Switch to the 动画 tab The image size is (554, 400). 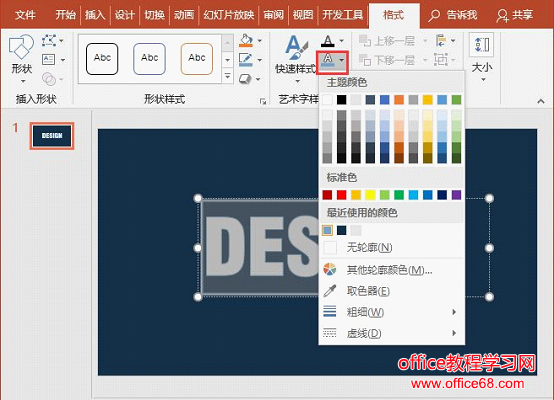(x=184, y=15)
